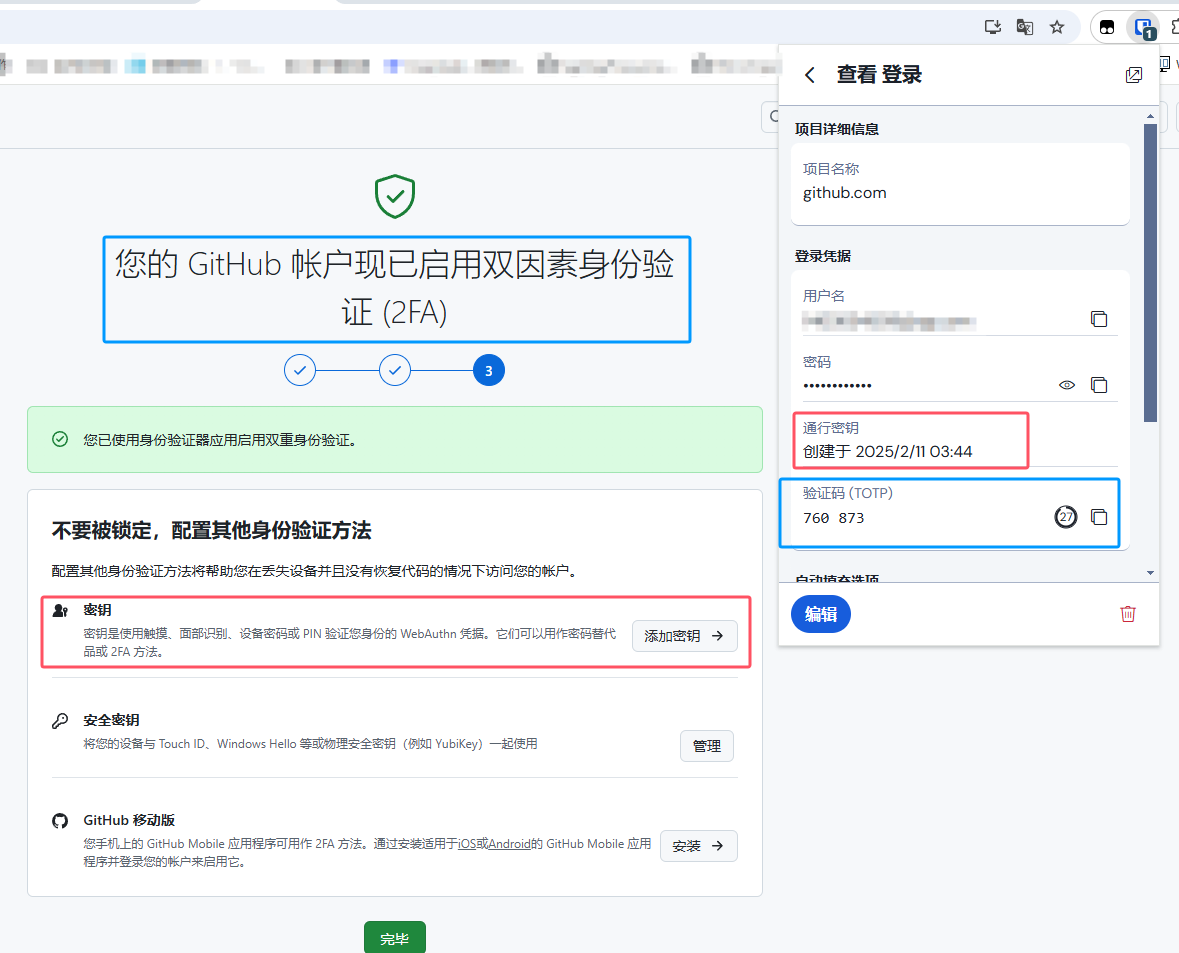The width and height of the screenshot is (1179, 953).
Task: Click the Google Translate icon in address bar
Action: coord(1024,28)
